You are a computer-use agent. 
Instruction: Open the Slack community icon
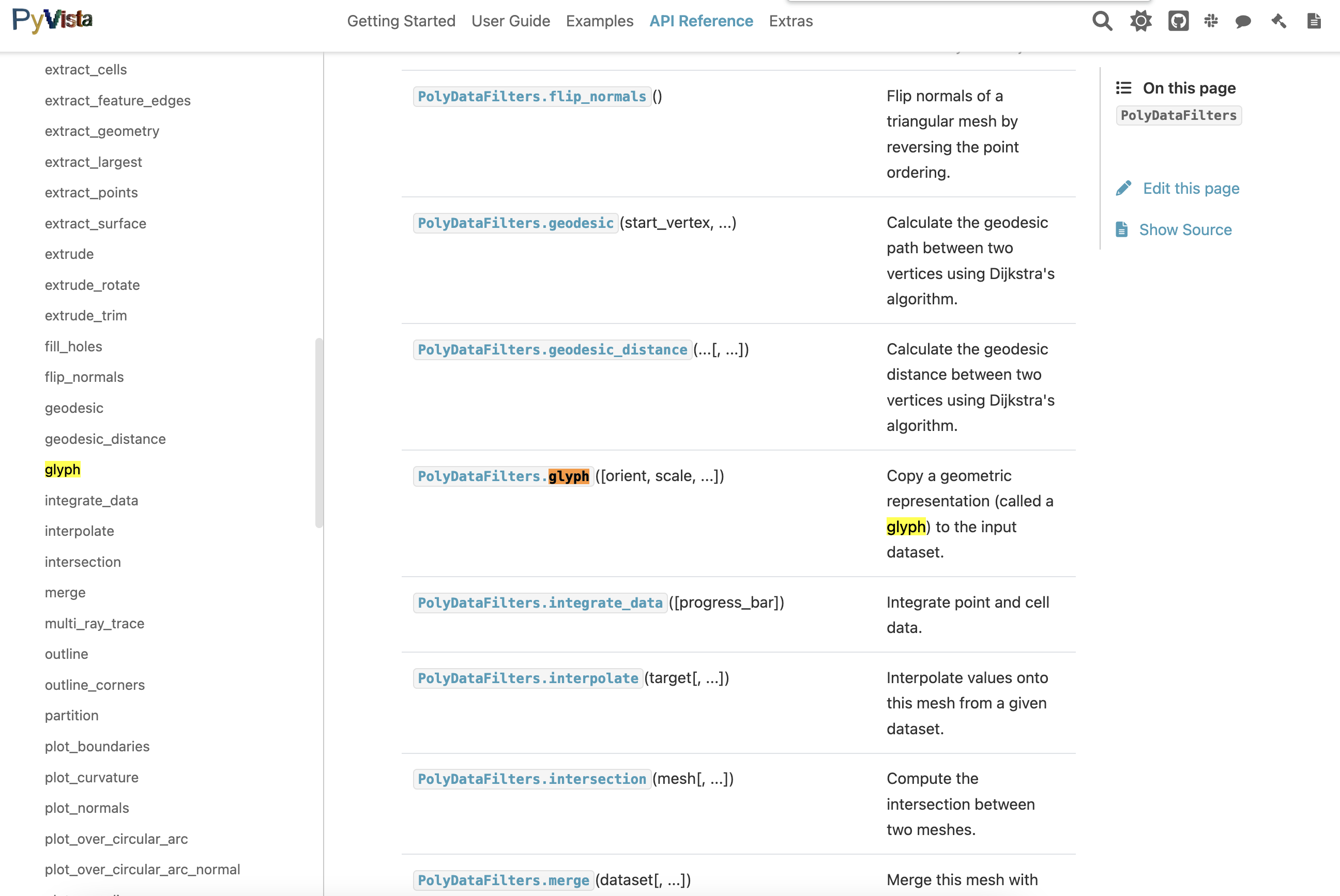(1211, 21)
